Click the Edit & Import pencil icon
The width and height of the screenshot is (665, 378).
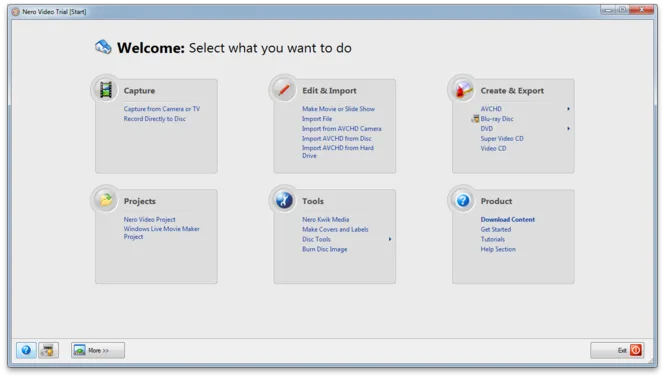coord(284,90)
